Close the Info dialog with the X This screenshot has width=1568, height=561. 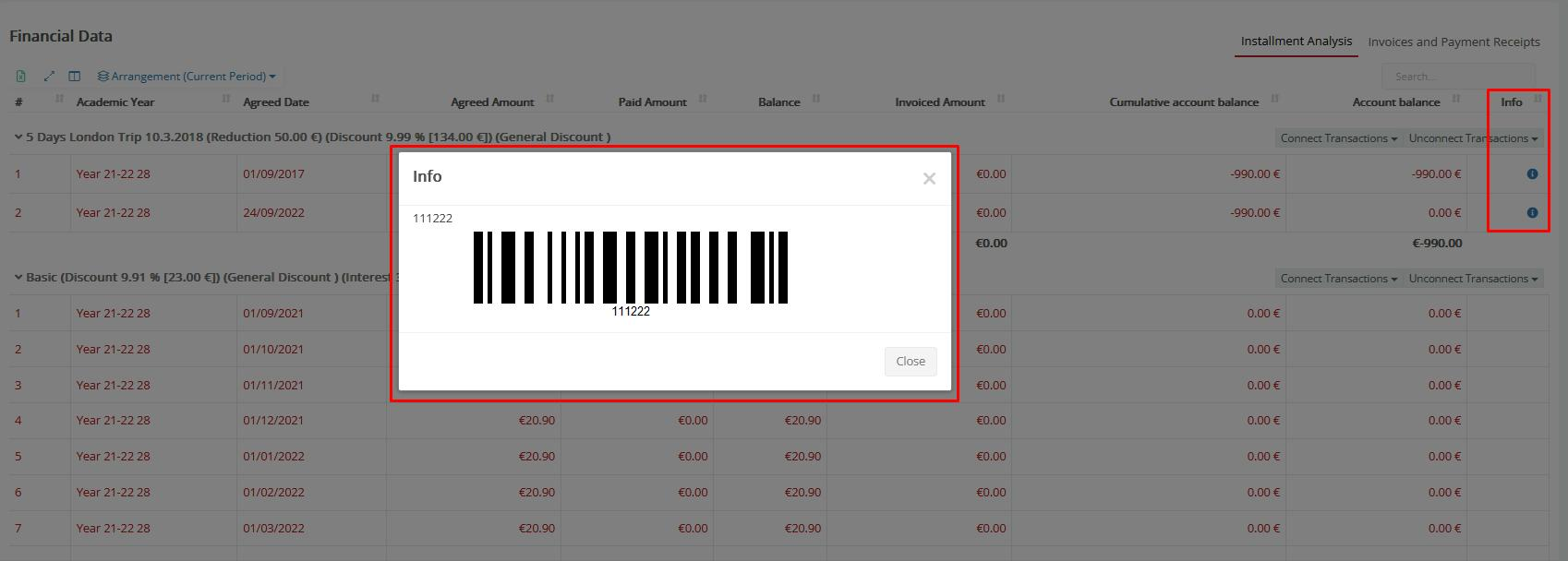coord(929,179)
